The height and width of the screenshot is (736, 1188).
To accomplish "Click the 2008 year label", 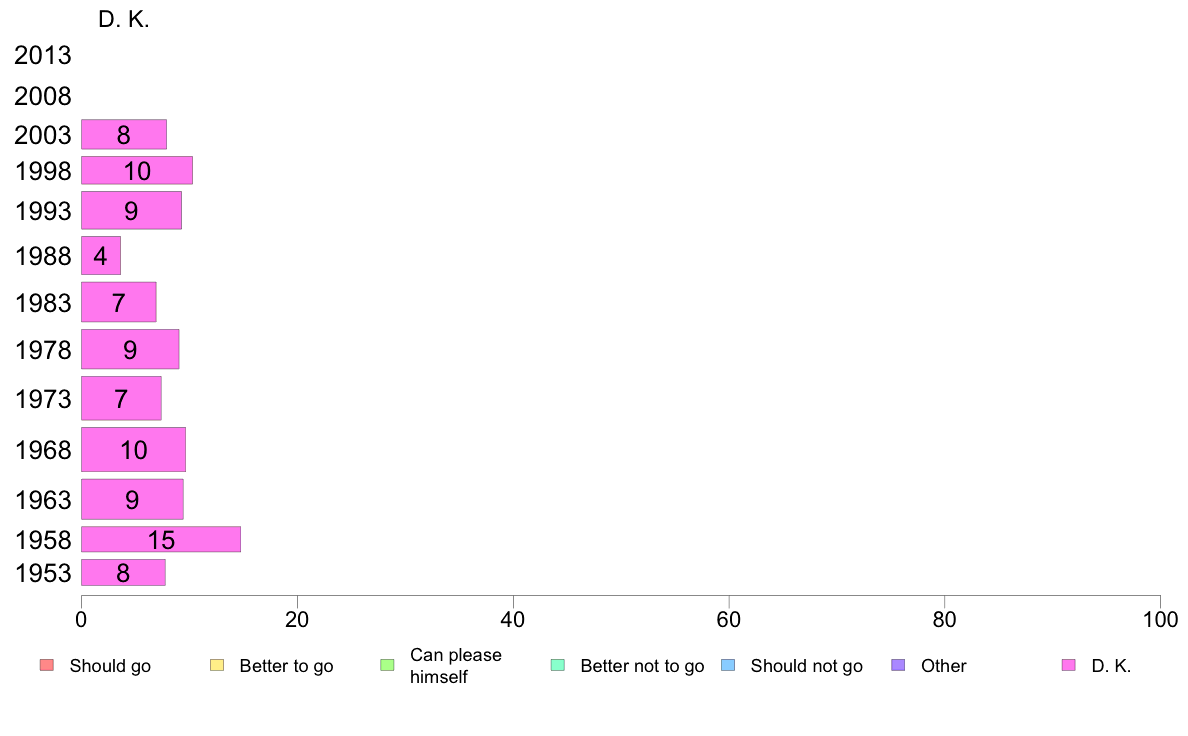I will click(42, 96).
